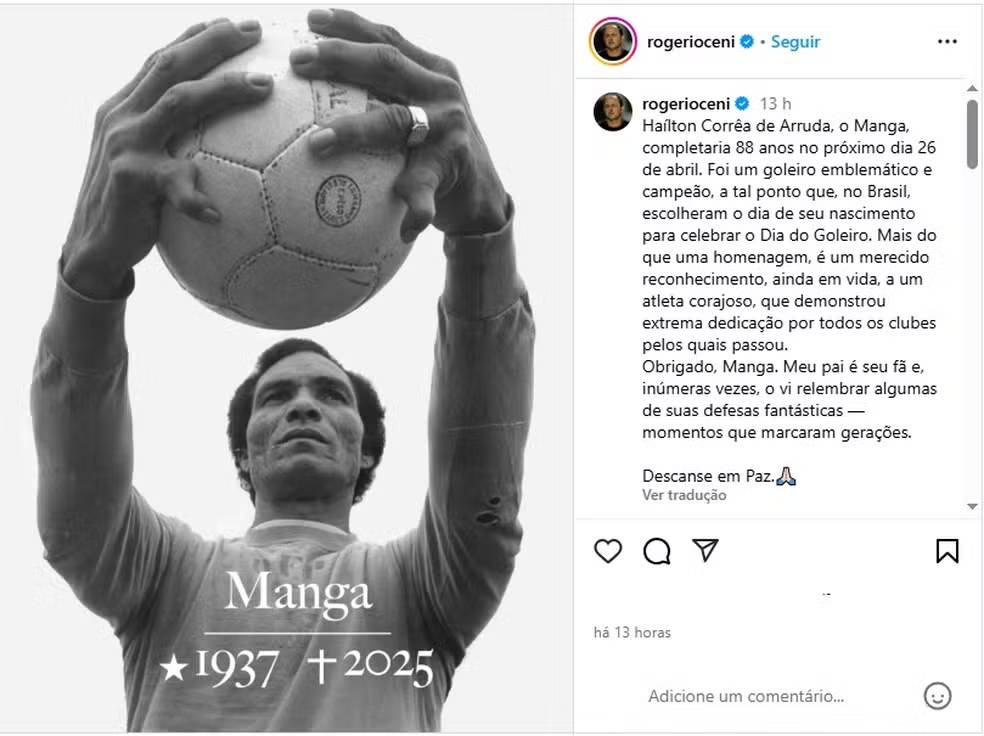Click verified badge in the caption

(x=742, y=104)
